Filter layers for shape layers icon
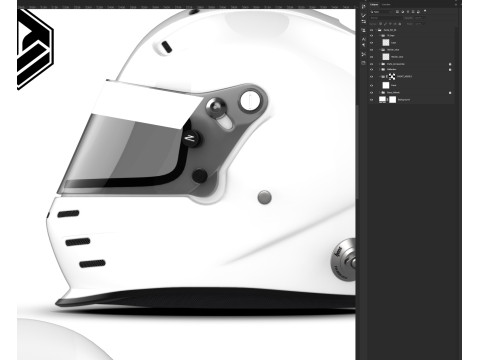 coord(413,12)
